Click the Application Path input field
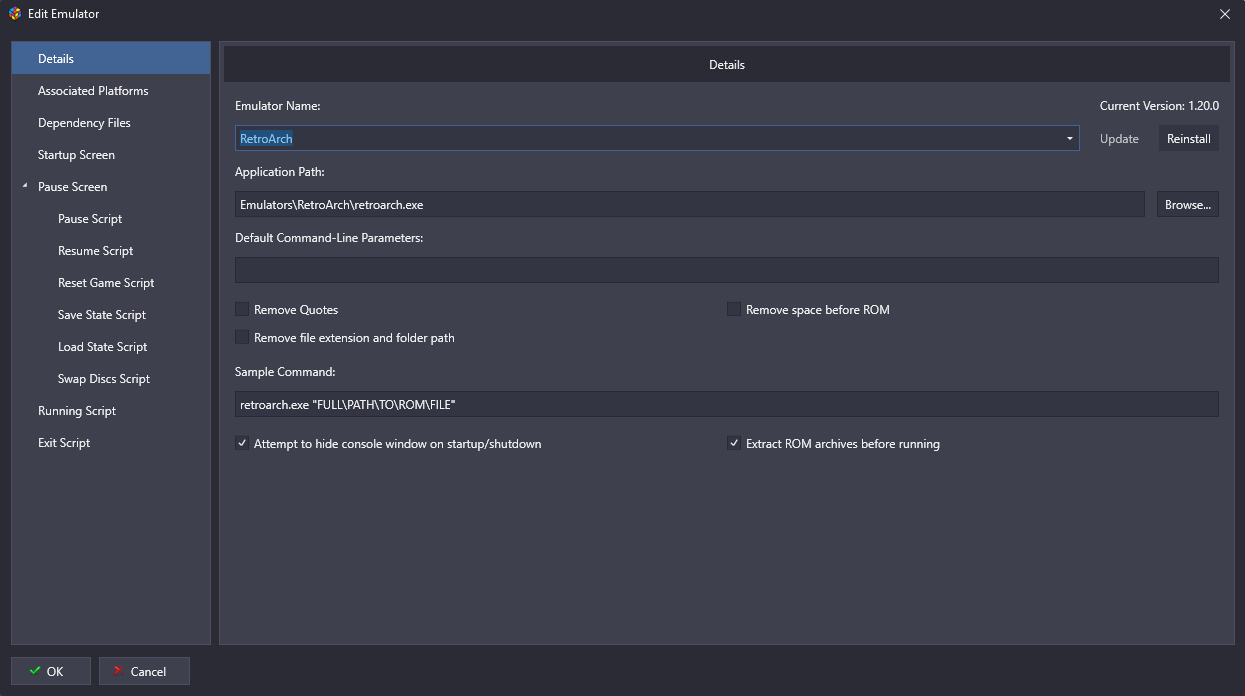 (689, 204)
